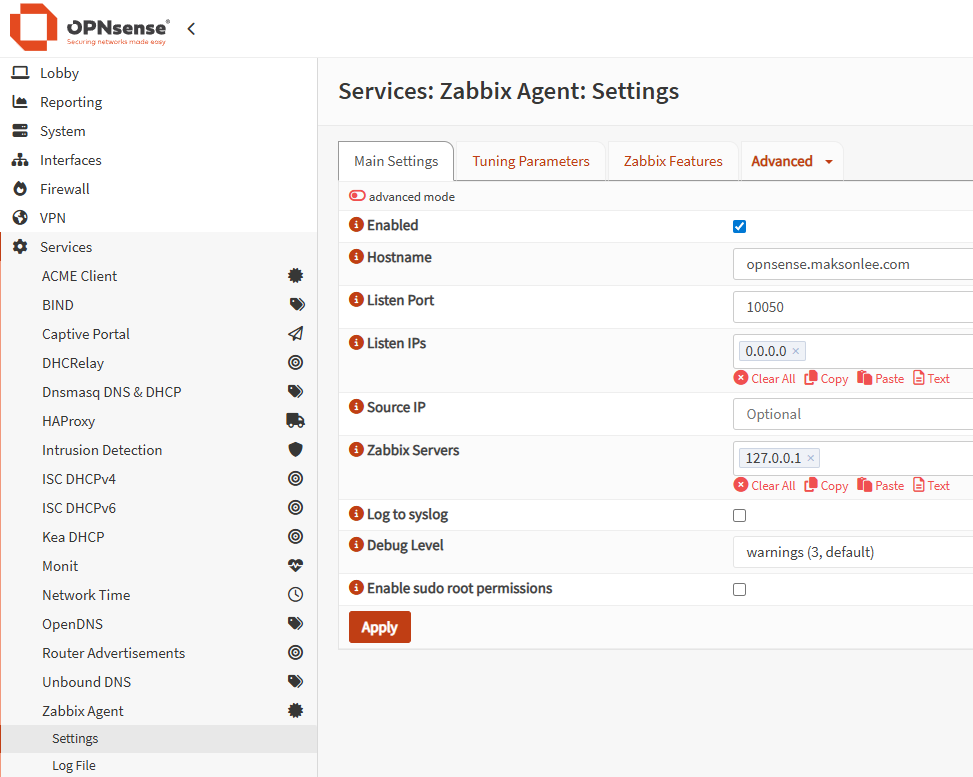
Task: Expand the Firewall menu section
Action: pos(158,189)
